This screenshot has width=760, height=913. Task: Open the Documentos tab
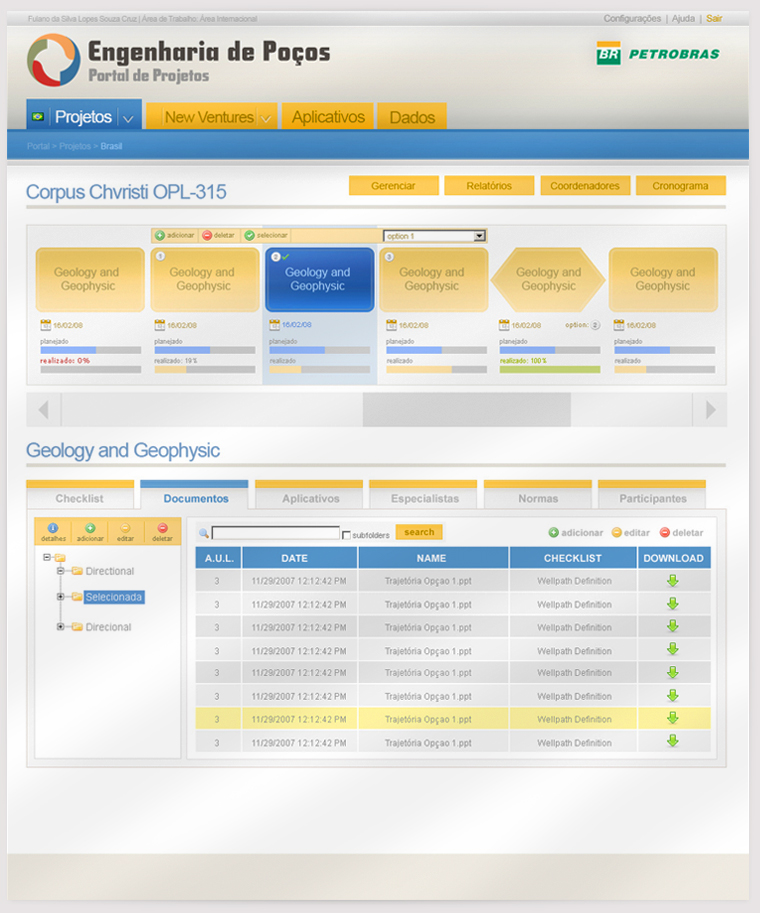tap(195, 495)
